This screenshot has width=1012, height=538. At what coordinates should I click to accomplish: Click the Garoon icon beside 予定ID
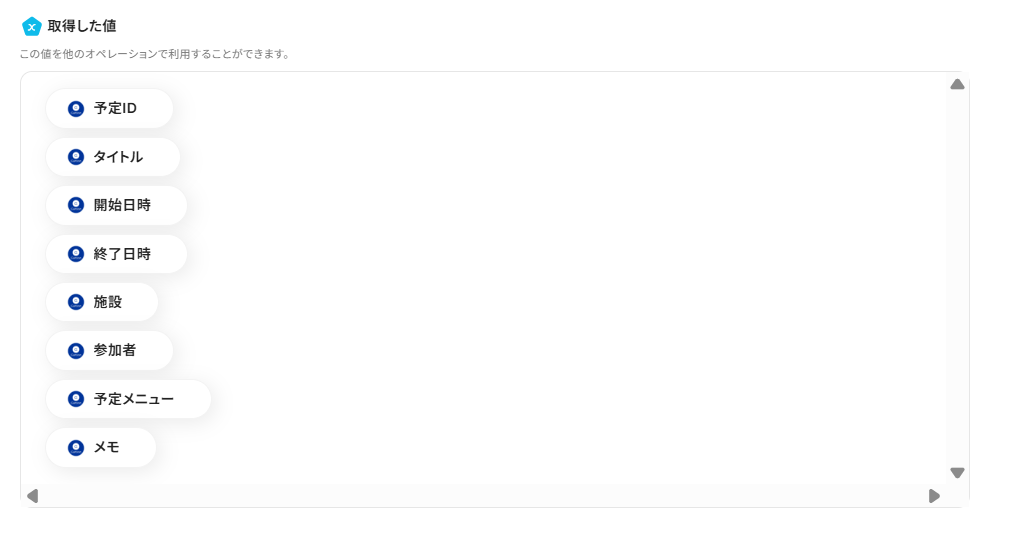point(76,108)
